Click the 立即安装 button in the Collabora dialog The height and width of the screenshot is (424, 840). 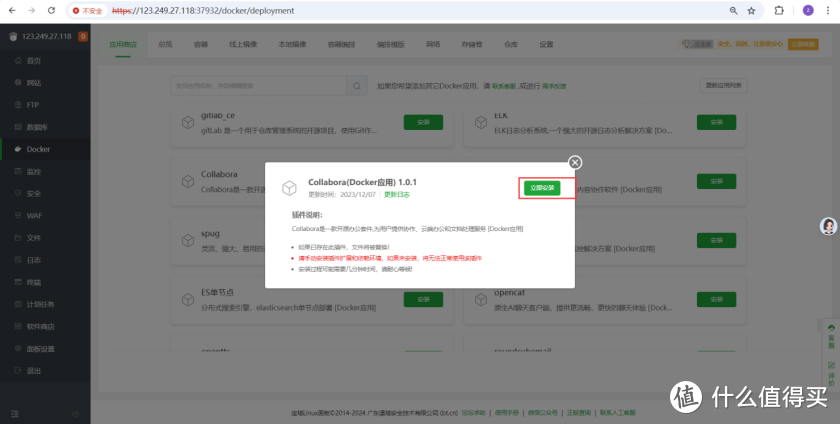click(542, 188)
